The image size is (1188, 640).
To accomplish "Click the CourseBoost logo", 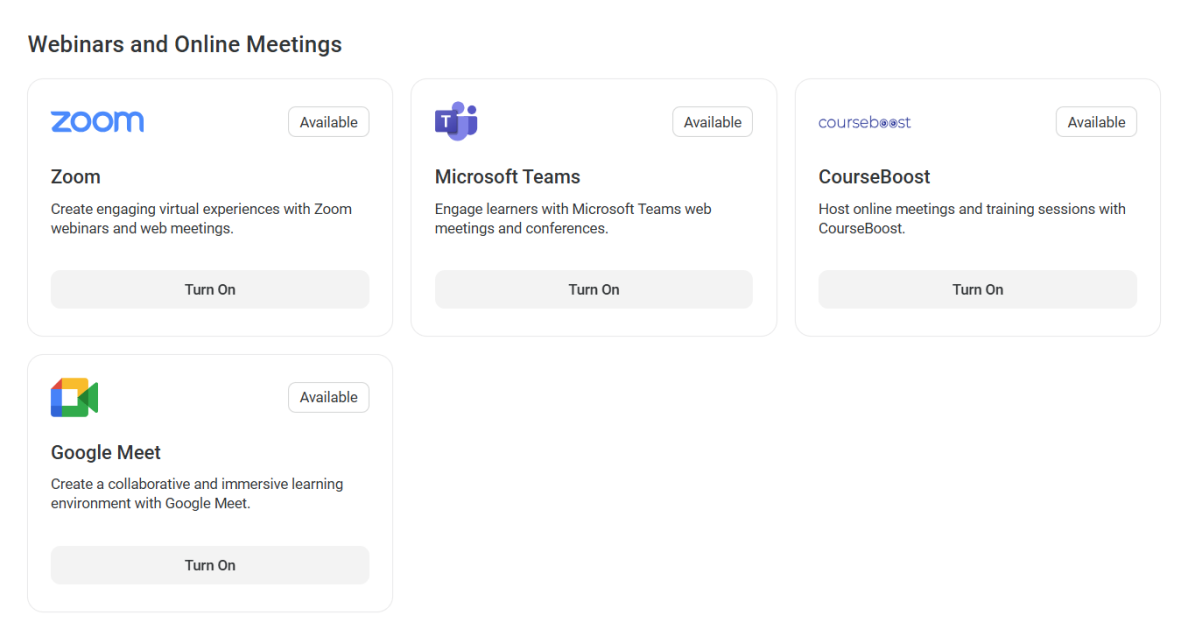I will click(x=864, y=122).
